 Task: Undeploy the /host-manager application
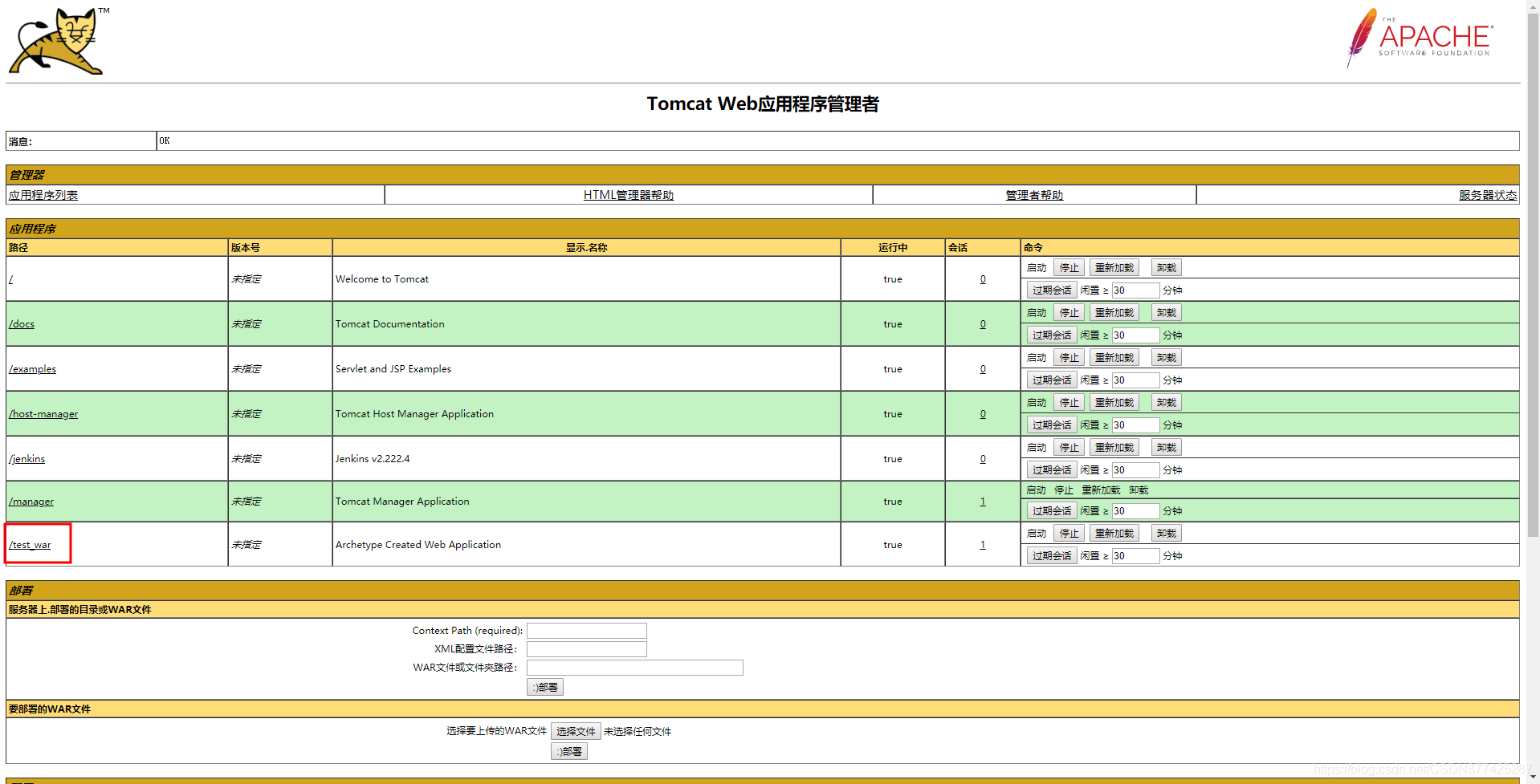pos(1167,403)
